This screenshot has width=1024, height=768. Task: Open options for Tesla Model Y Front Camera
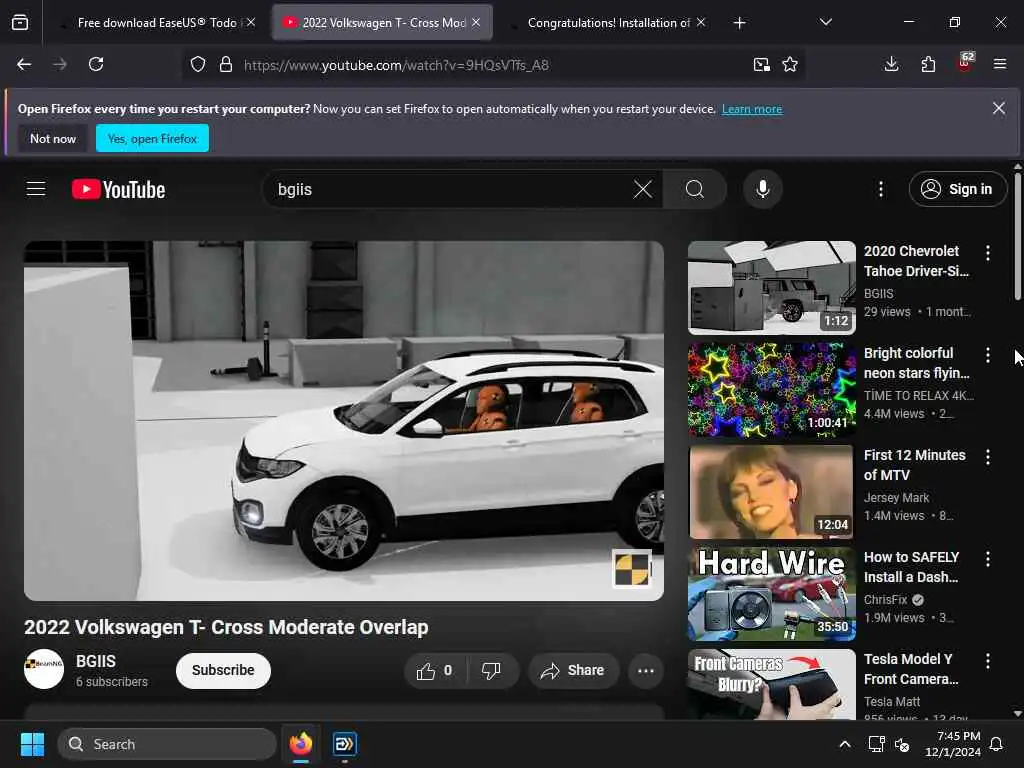tap(988, 661)
